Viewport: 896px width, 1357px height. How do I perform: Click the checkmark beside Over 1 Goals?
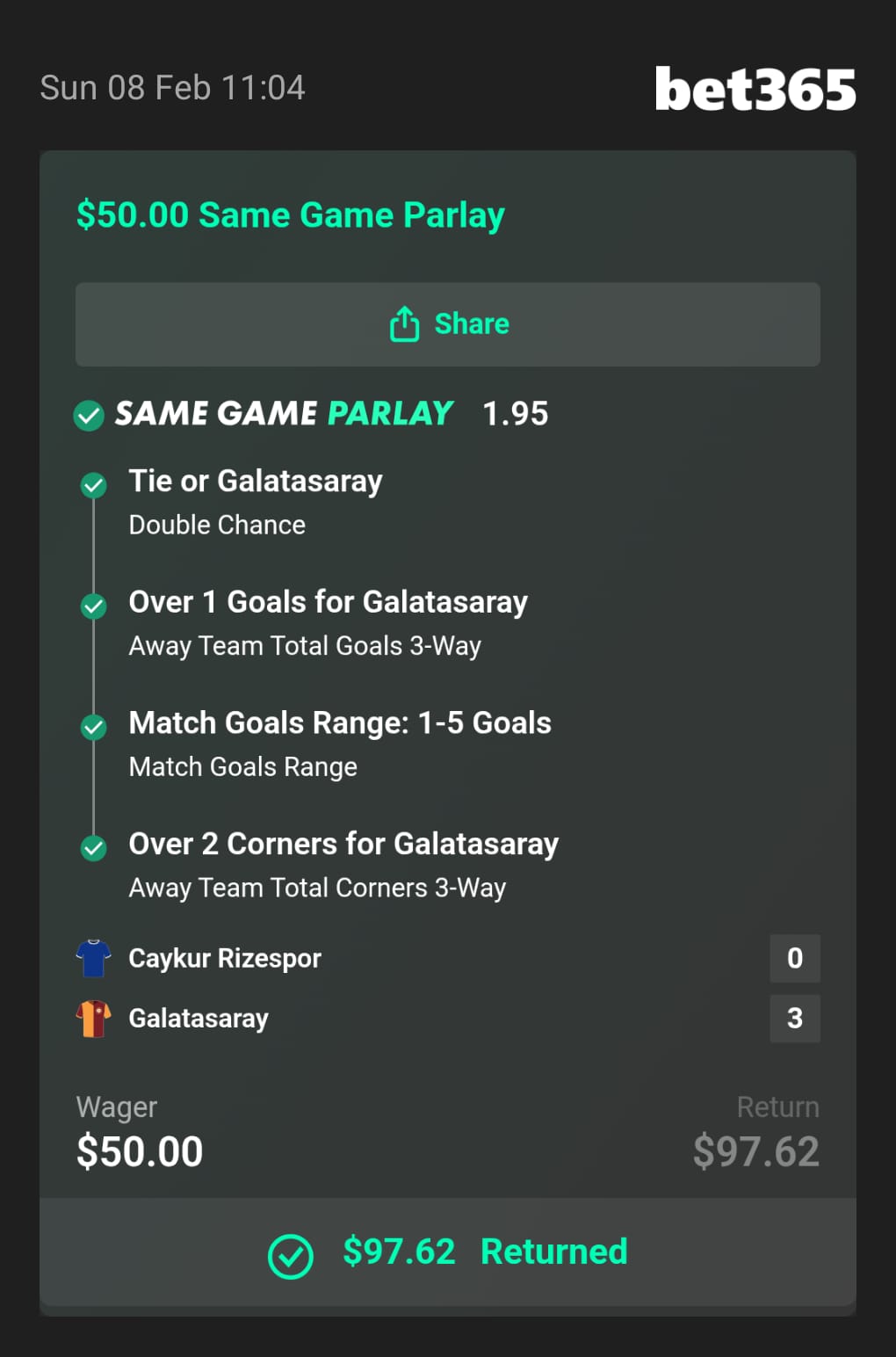coord(93,606)
